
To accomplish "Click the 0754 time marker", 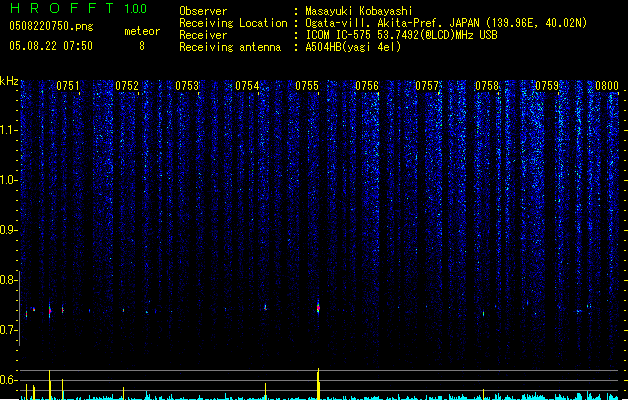I will coord(247,86).
